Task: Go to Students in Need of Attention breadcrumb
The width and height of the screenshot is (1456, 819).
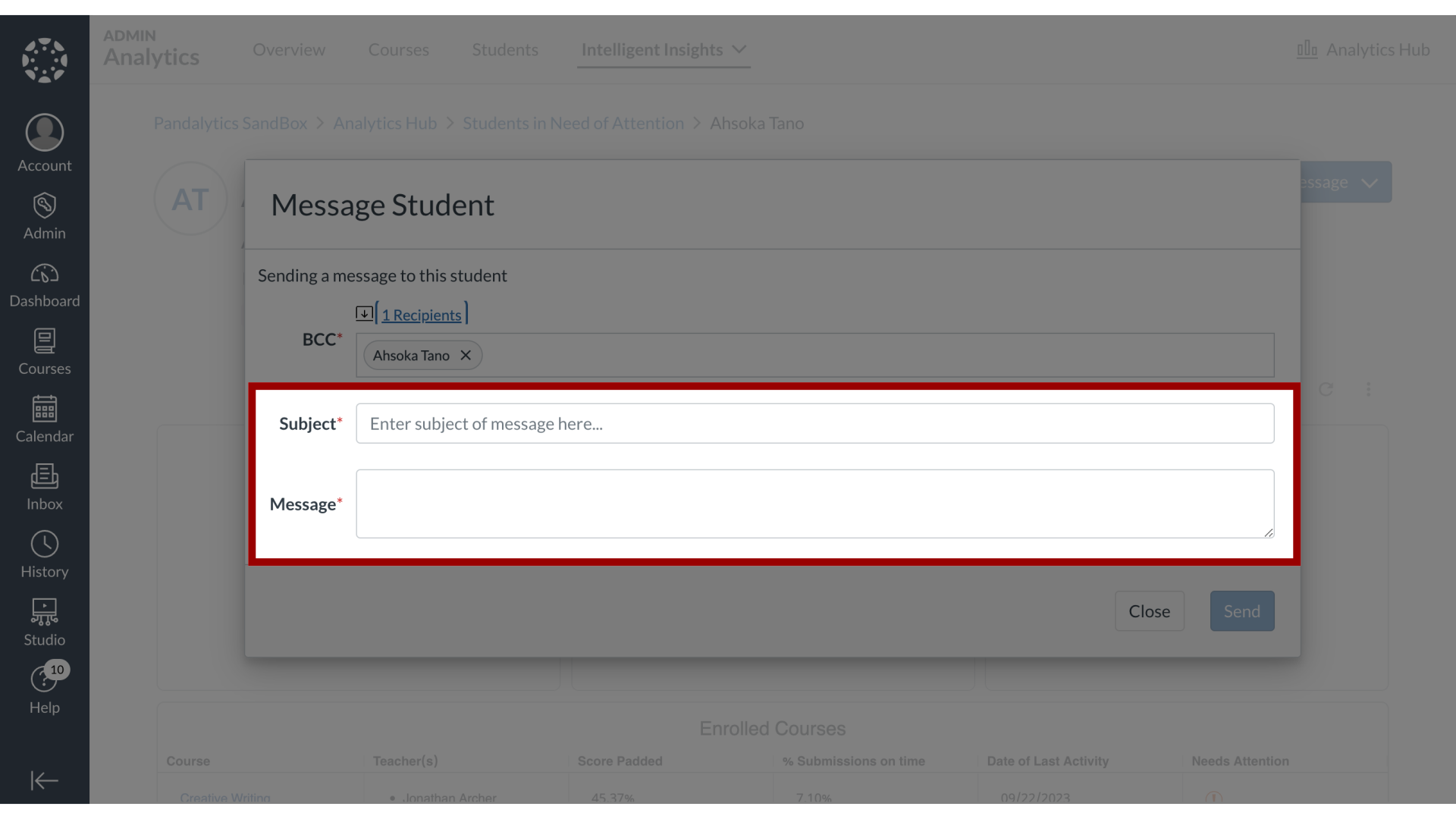Action: (573, 123)
